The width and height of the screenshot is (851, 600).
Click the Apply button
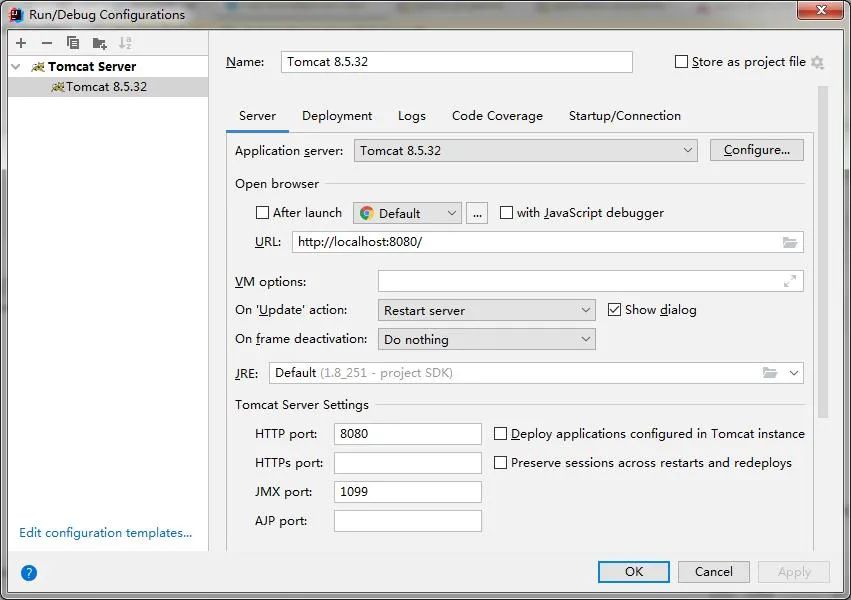[x=794, y=572]
